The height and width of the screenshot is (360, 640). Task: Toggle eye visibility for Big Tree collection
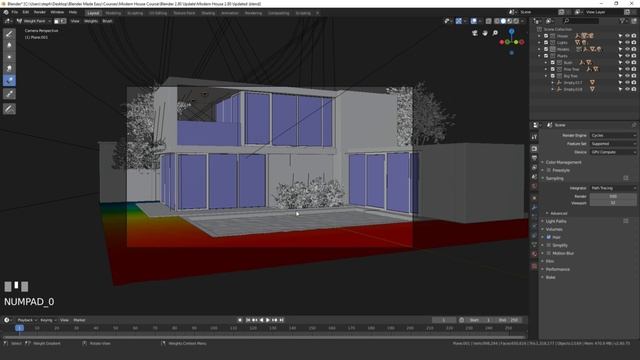tap(627, 76)
